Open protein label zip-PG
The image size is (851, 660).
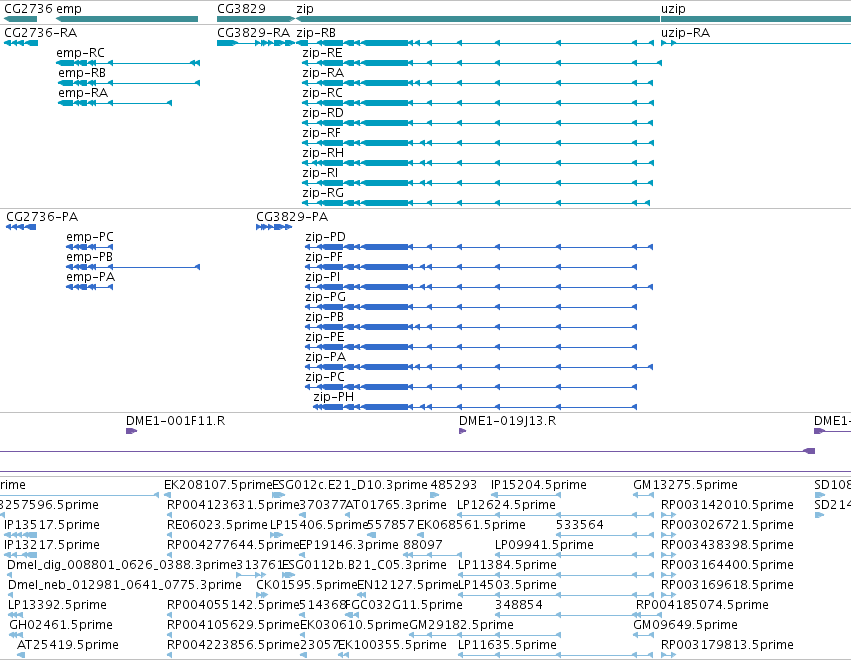[x=325, y=297]
